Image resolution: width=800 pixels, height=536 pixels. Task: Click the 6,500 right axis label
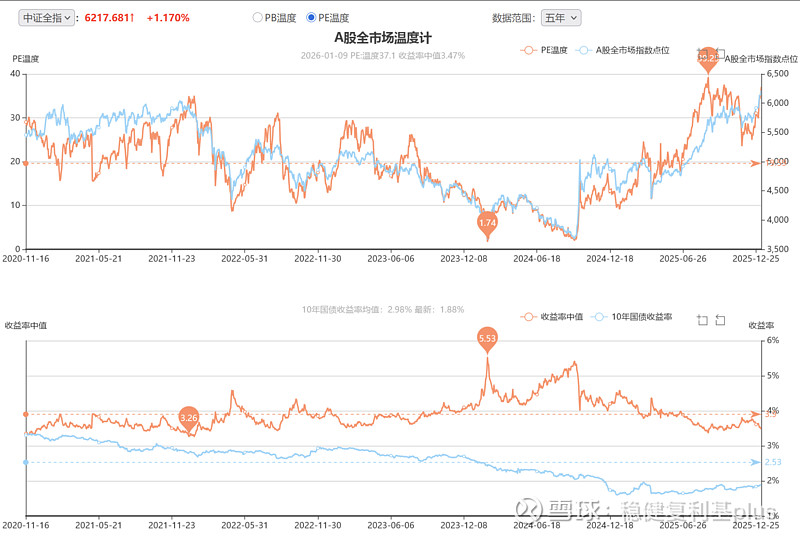click(778, 73)
